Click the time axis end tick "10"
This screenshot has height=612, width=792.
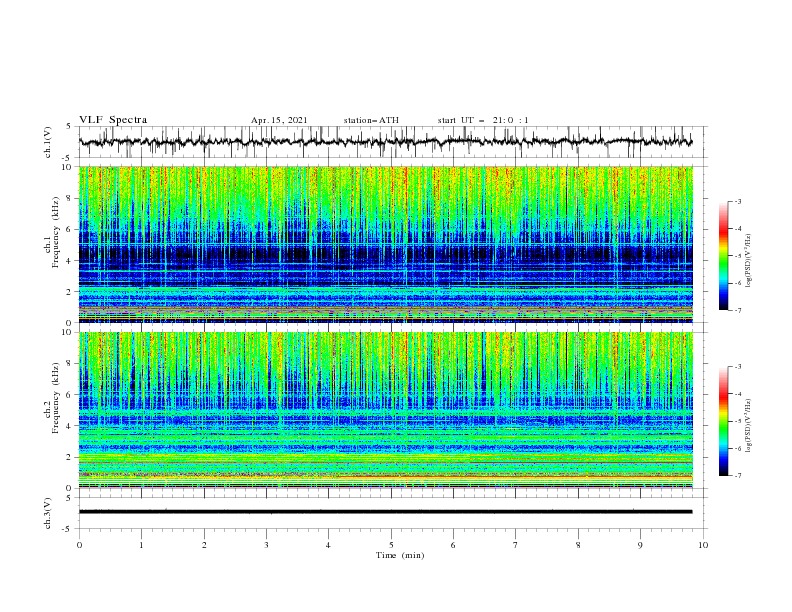703,545
